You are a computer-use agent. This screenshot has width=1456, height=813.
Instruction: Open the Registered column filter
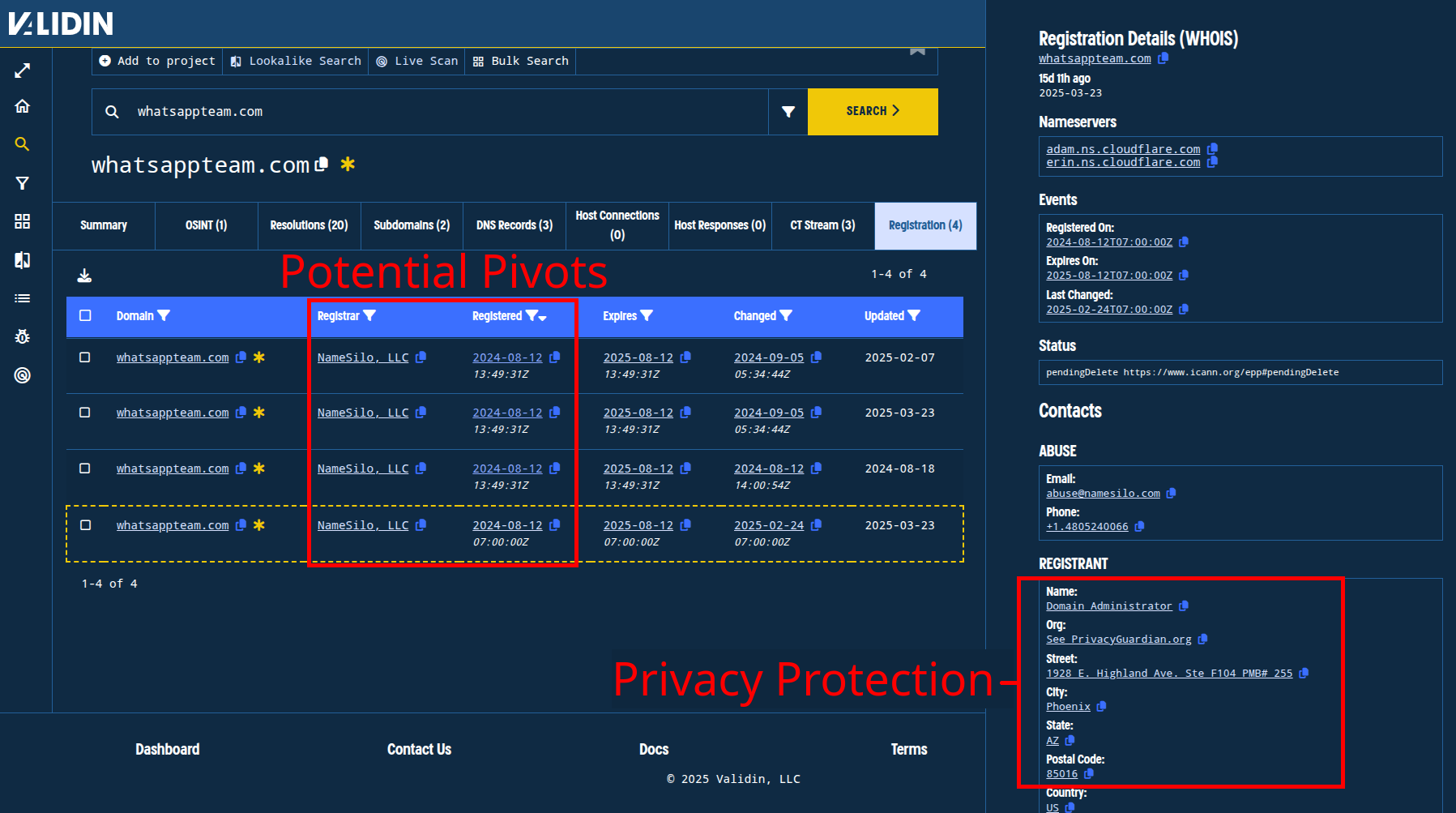(x=531, y=315)
